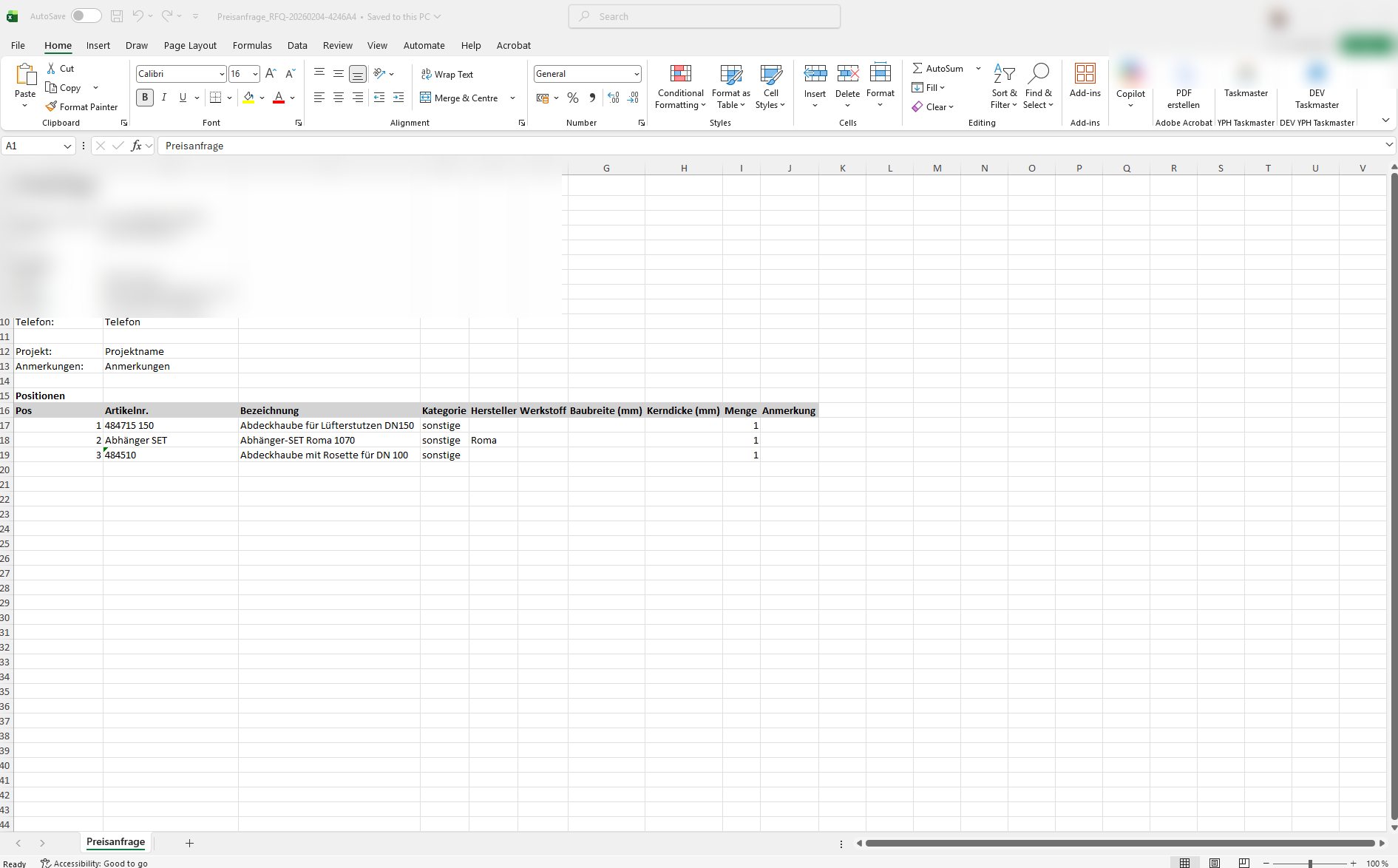
Task: Click the AutoSum button
Action: [937, 68]
